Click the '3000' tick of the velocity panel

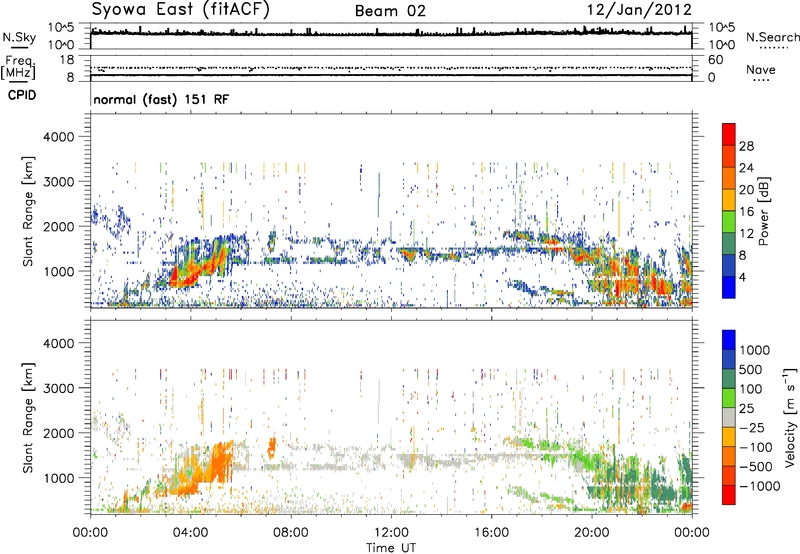[x=58, y=388]
